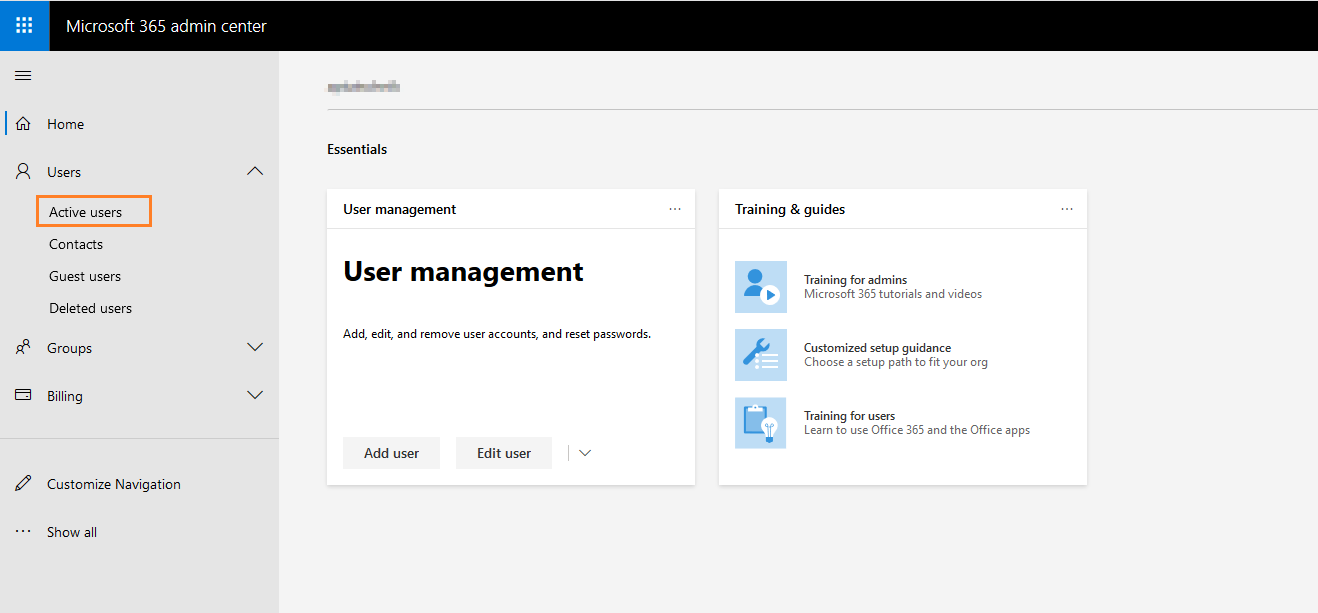Screen dimensions: 1318x613
Task: Open Guest users page
Action: [85, 276]
